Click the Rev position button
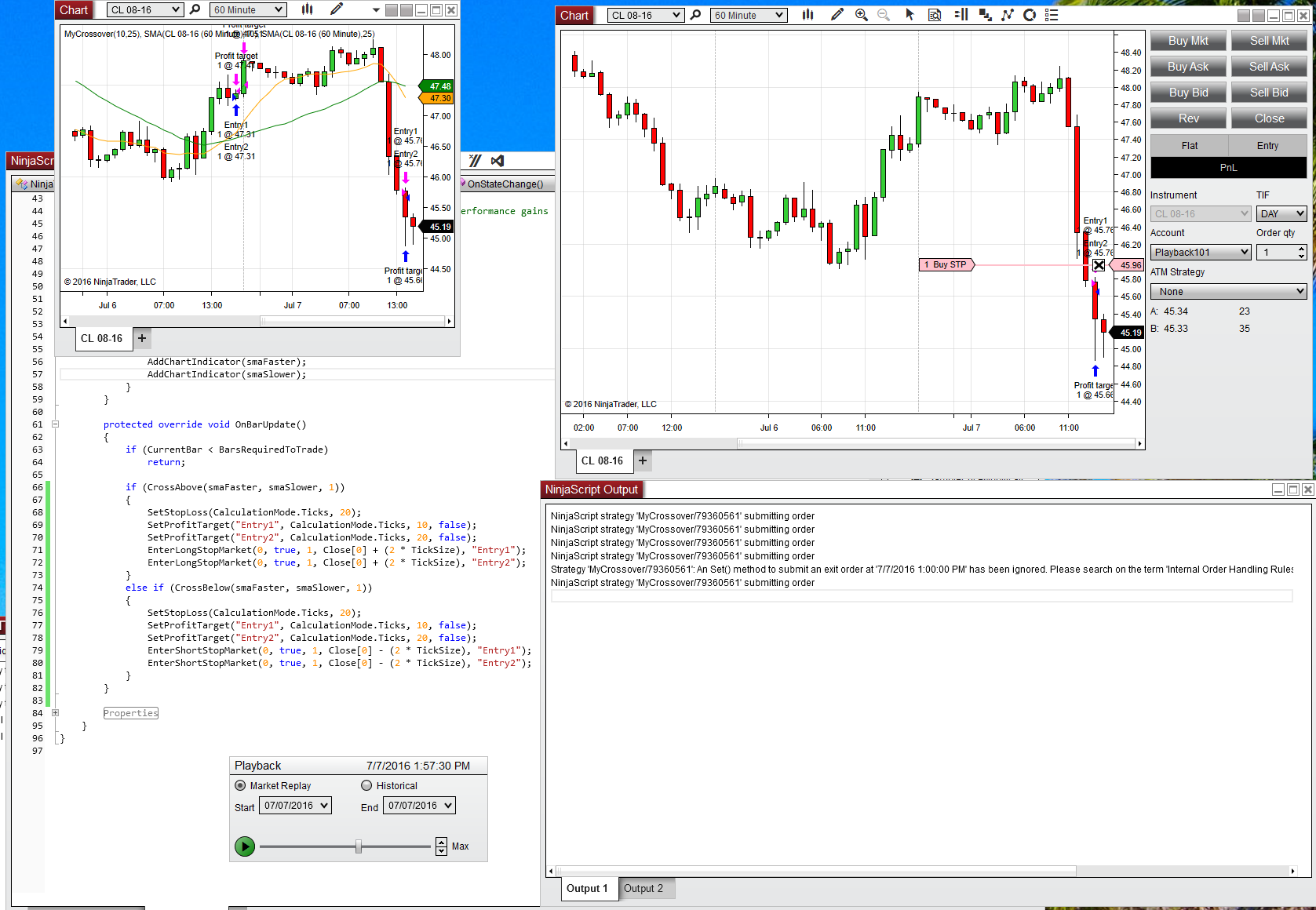This screenshot has width=1316, height=910. pyautogui.click(x=1188, y=118)
